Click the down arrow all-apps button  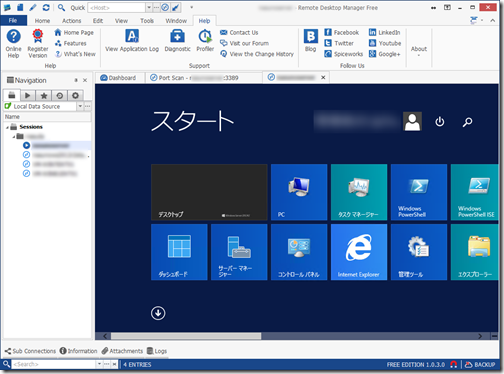point(158,313)
